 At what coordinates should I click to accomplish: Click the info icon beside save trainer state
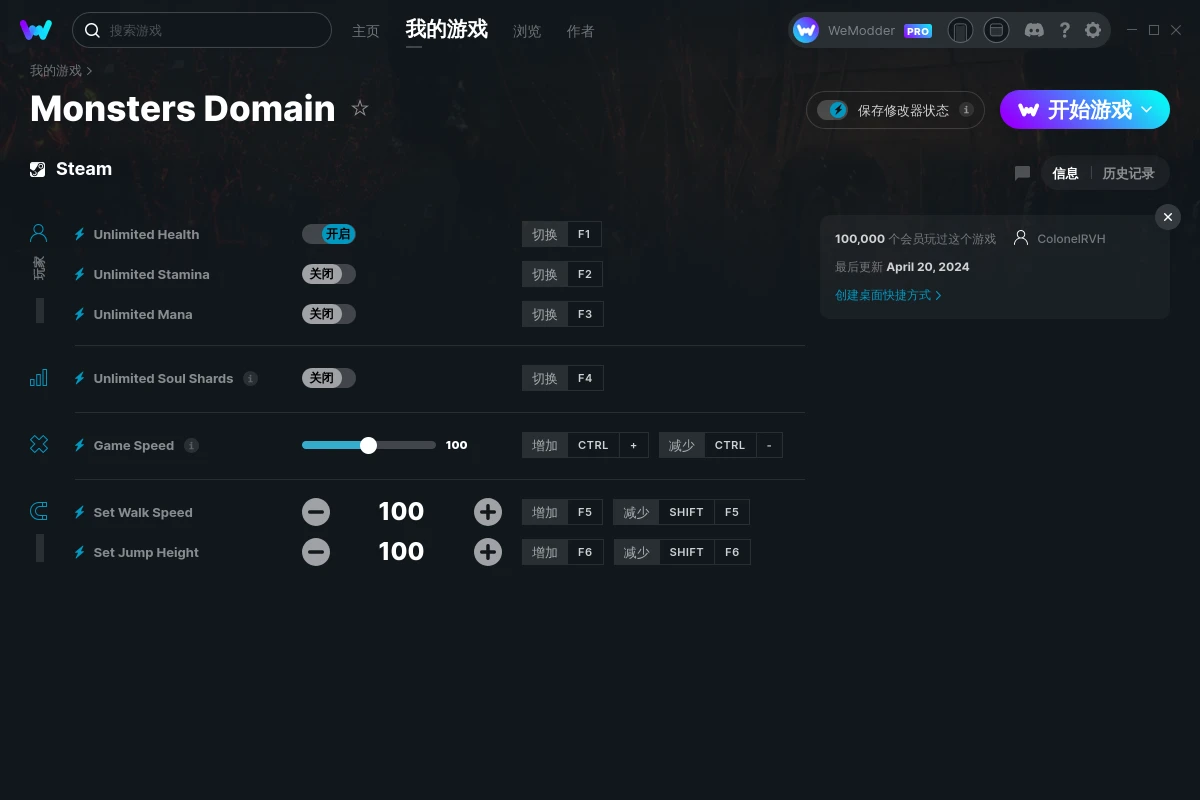pos(966,110)
